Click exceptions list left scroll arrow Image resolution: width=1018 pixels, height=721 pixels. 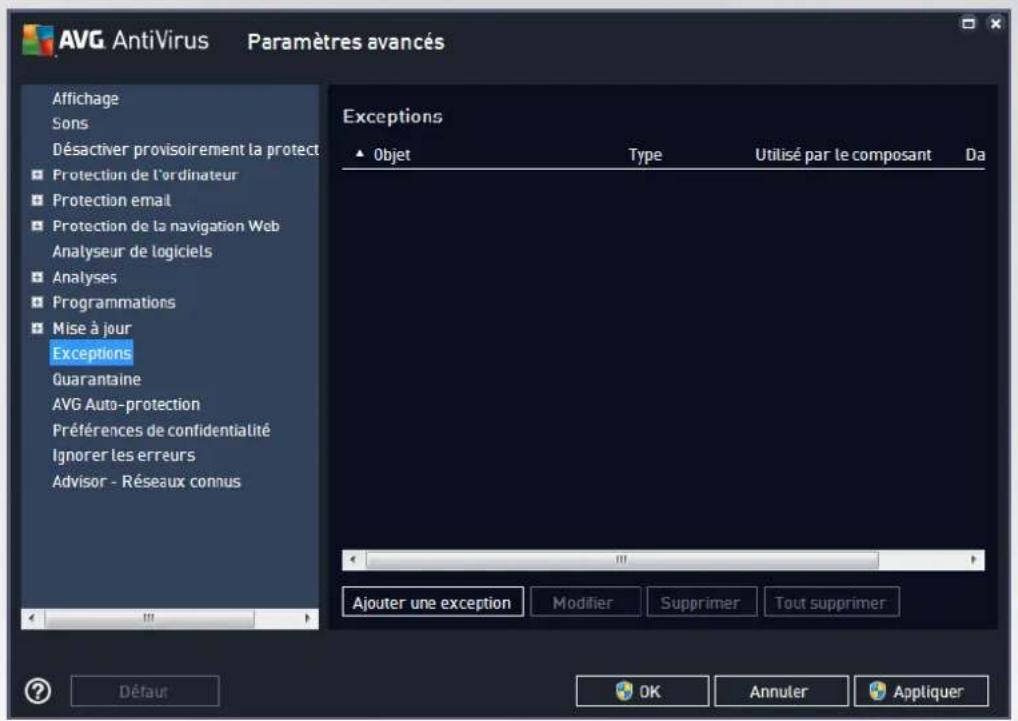tap(353, 559)
